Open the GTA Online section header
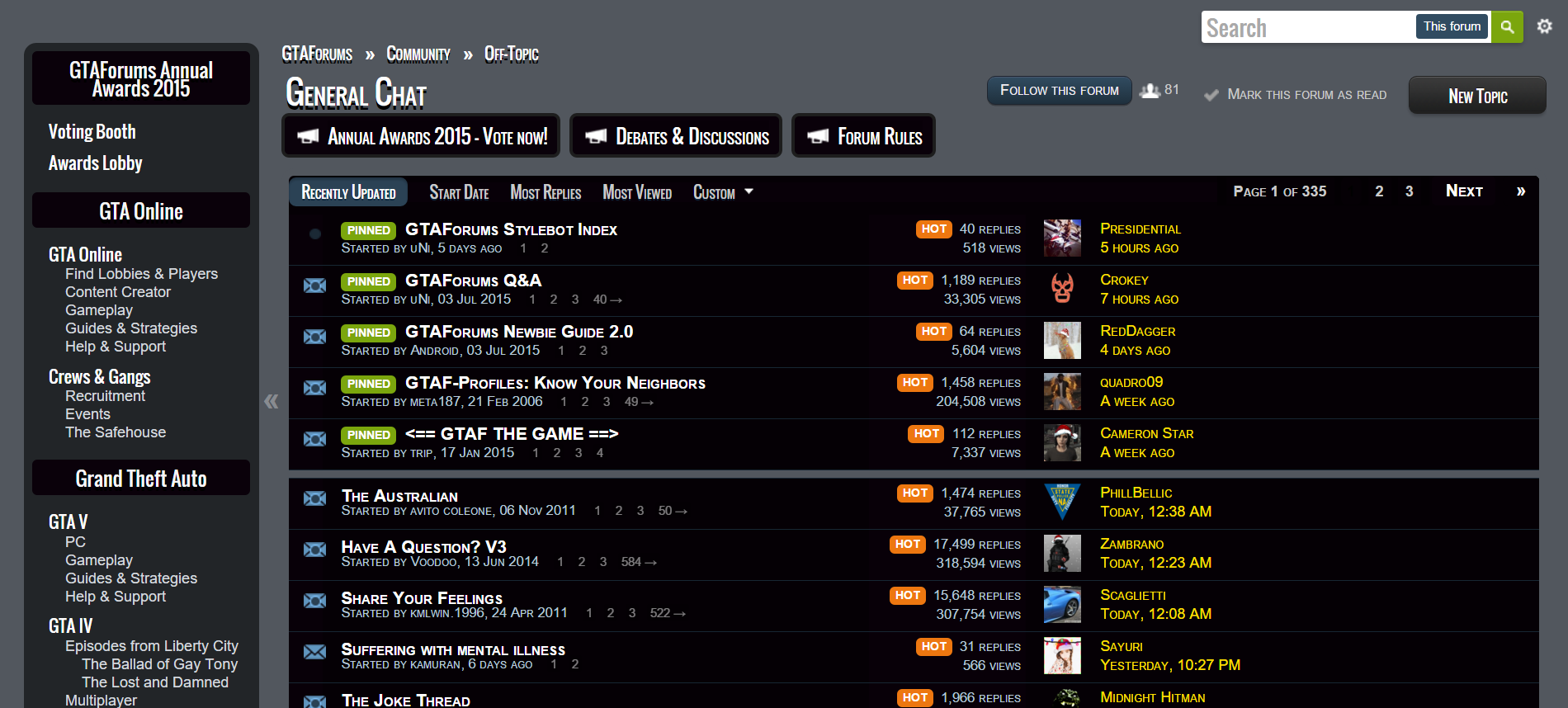This screenshot has height=708, width=1568. pos(141,211)
